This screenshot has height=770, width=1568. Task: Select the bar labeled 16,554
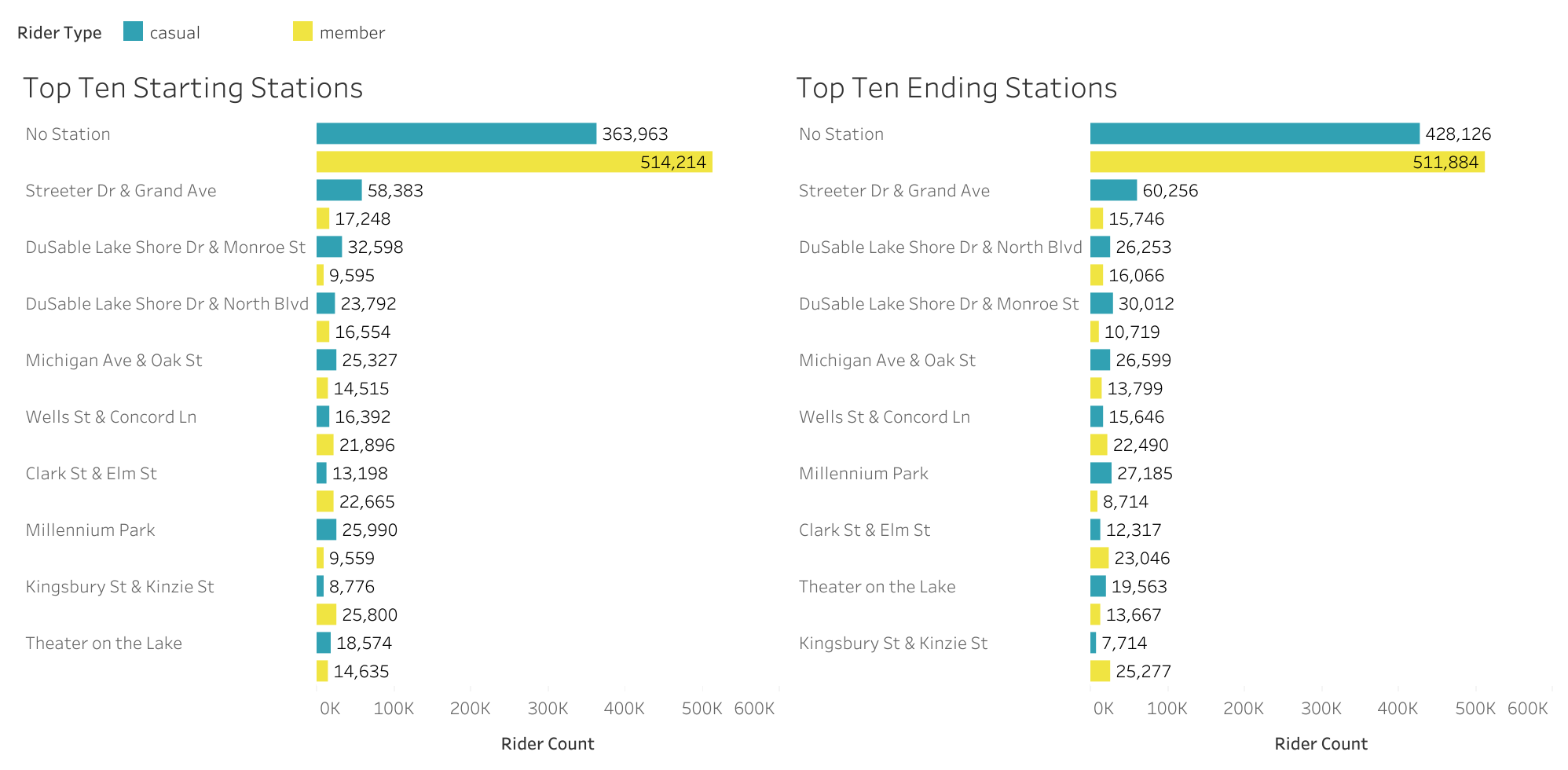tap(323, 332)
